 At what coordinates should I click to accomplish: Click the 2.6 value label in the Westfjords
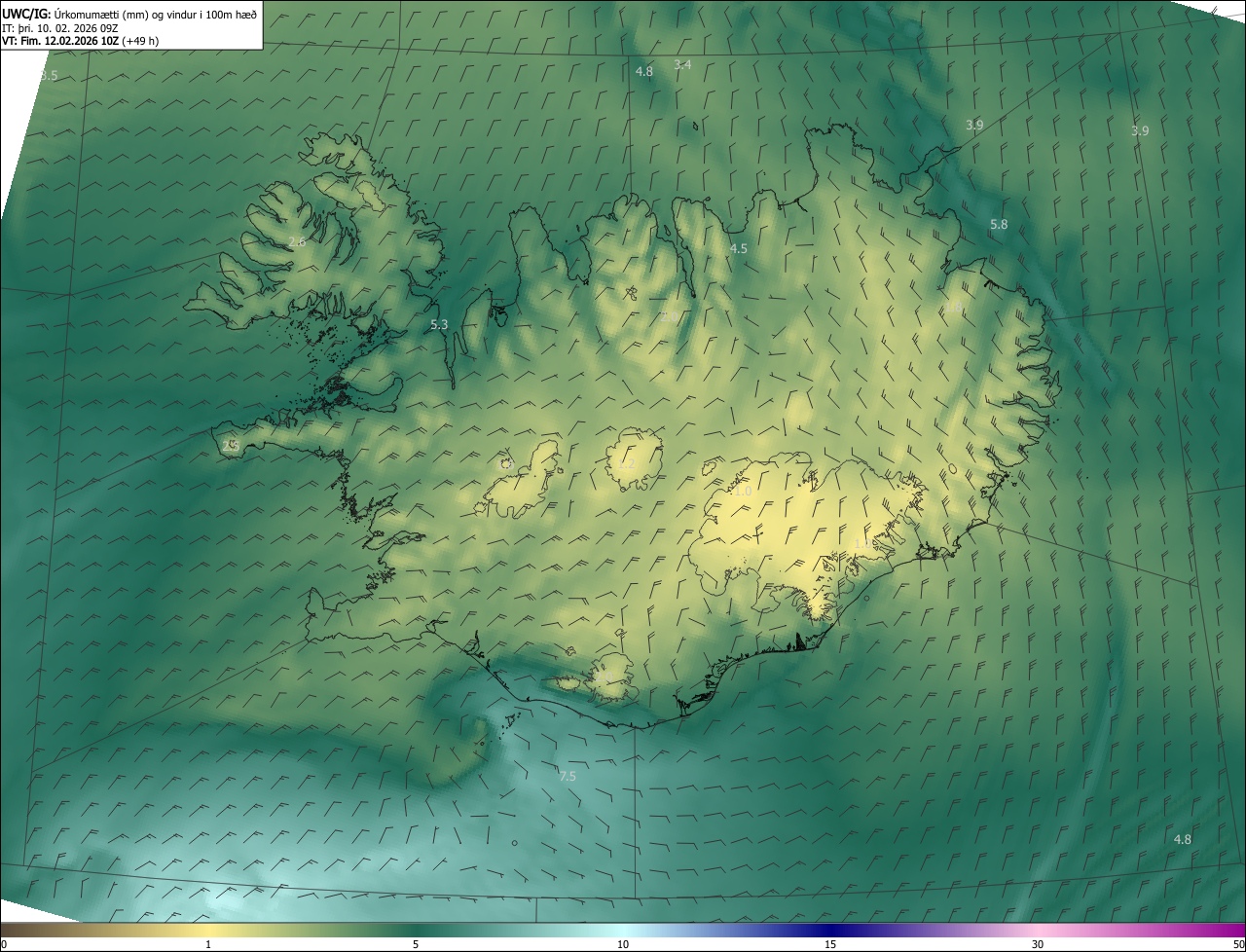tap(297, 241)
